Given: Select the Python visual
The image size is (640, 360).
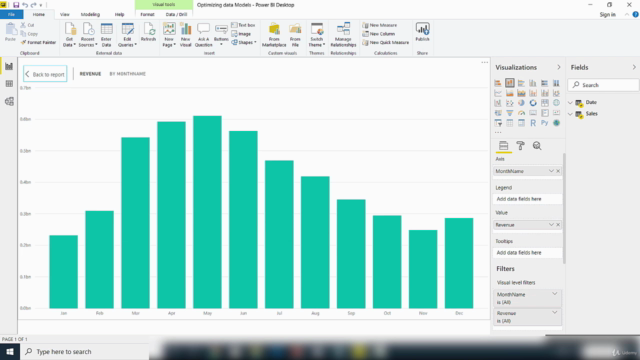Looking at the screenshot, I should (544, 123).
